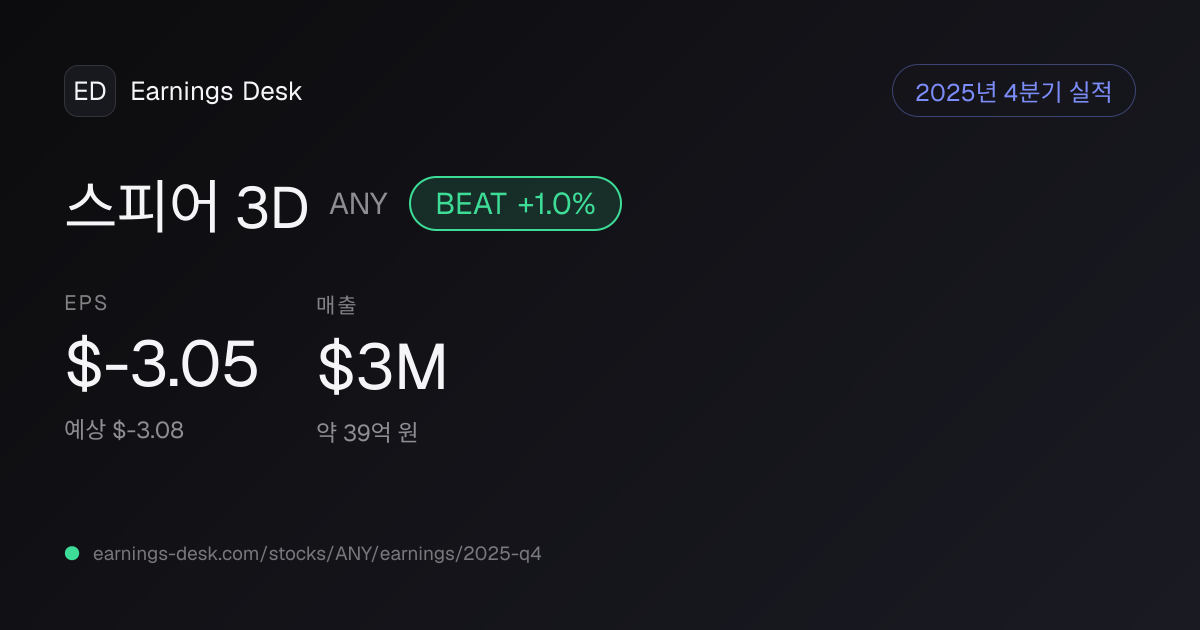Click the Earnings Desk brand name

[x=216, y=91]
